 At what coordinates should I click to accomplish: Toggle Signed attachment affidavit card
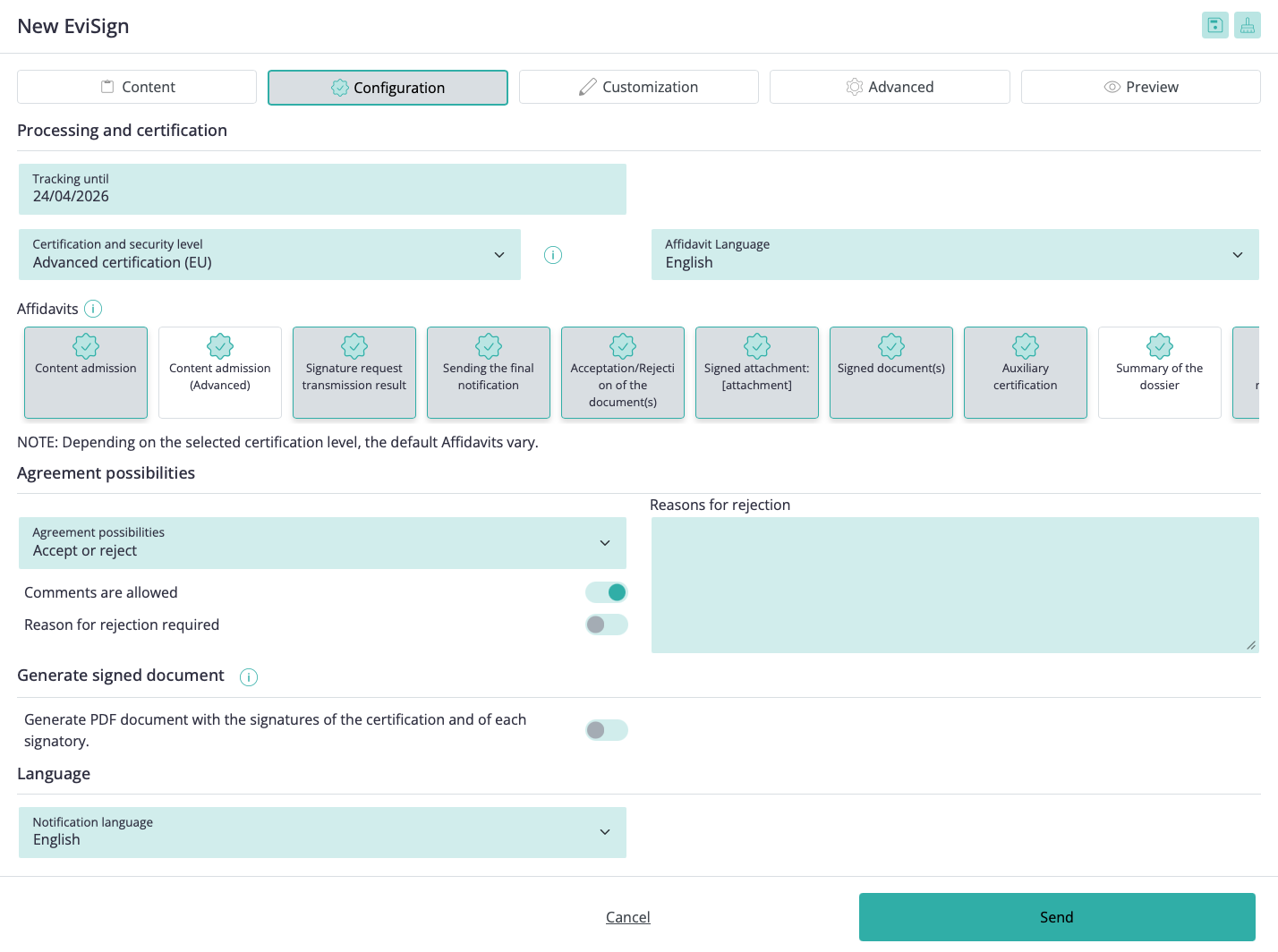(757, 372)
